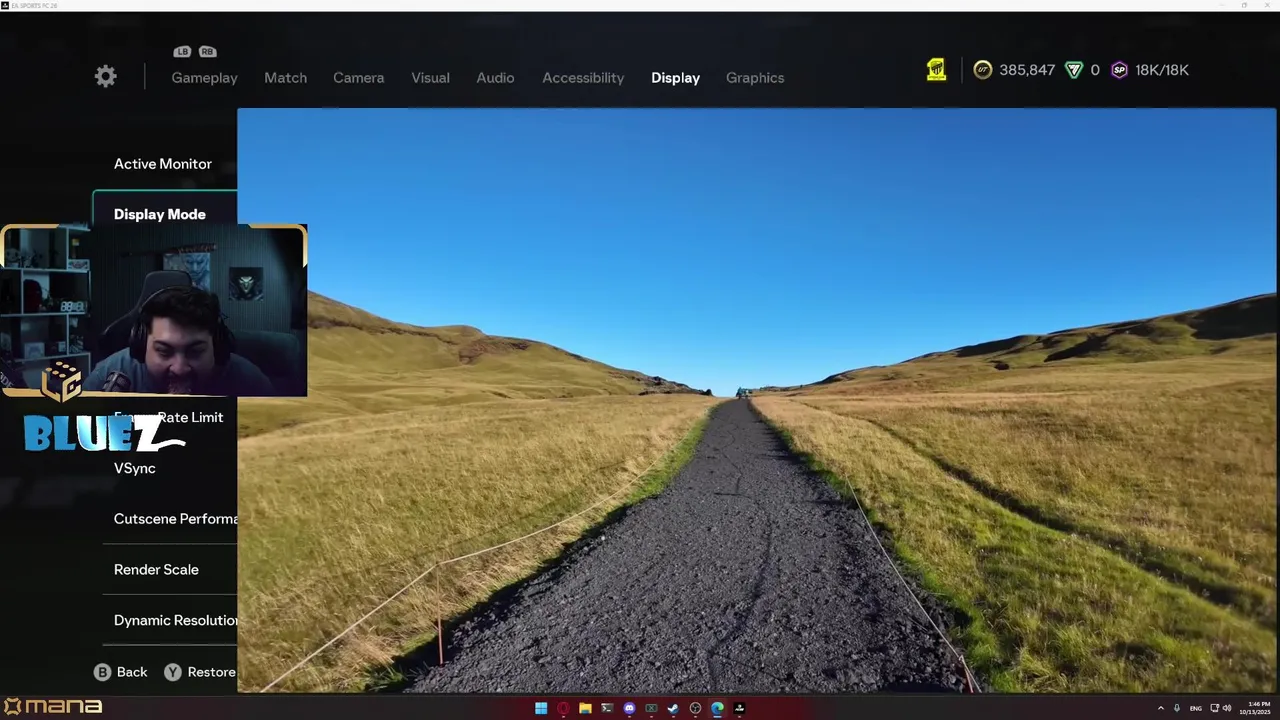Switch to the Visual tab
Image resolution: width=1280 pixels, height=720 pixels.
(x=430, y=78)
